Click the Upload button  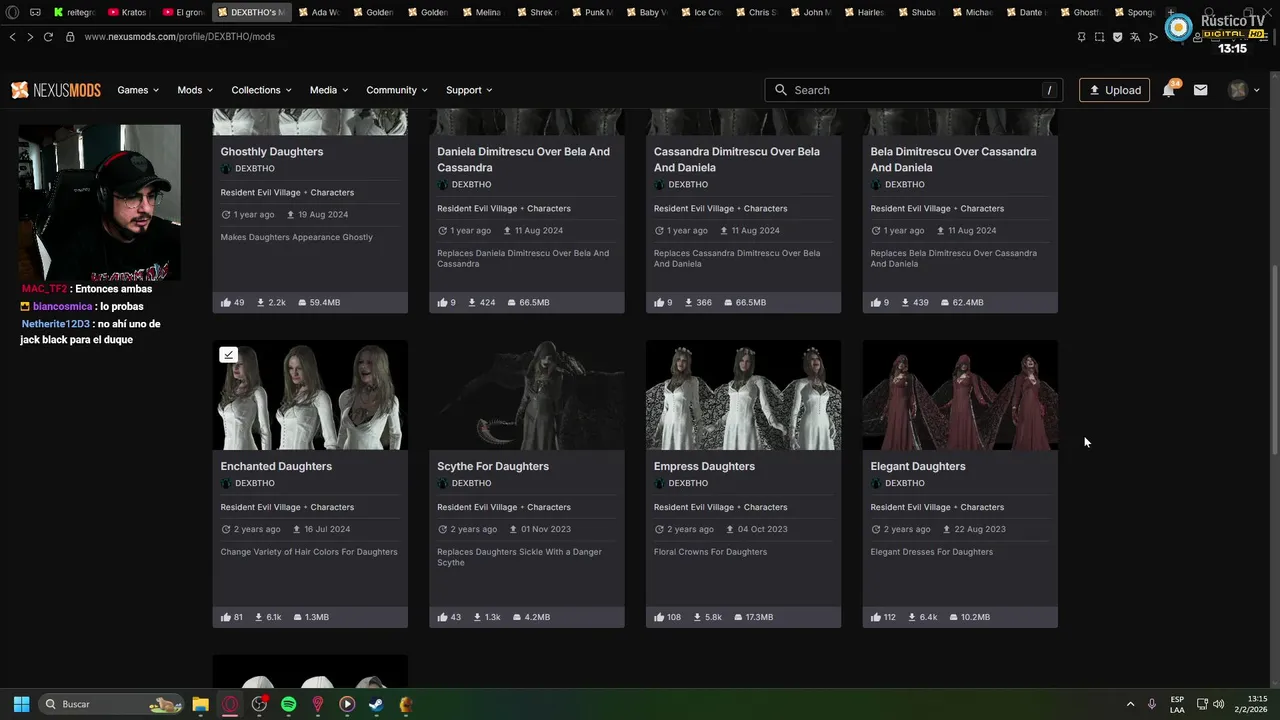(1114, 90)
